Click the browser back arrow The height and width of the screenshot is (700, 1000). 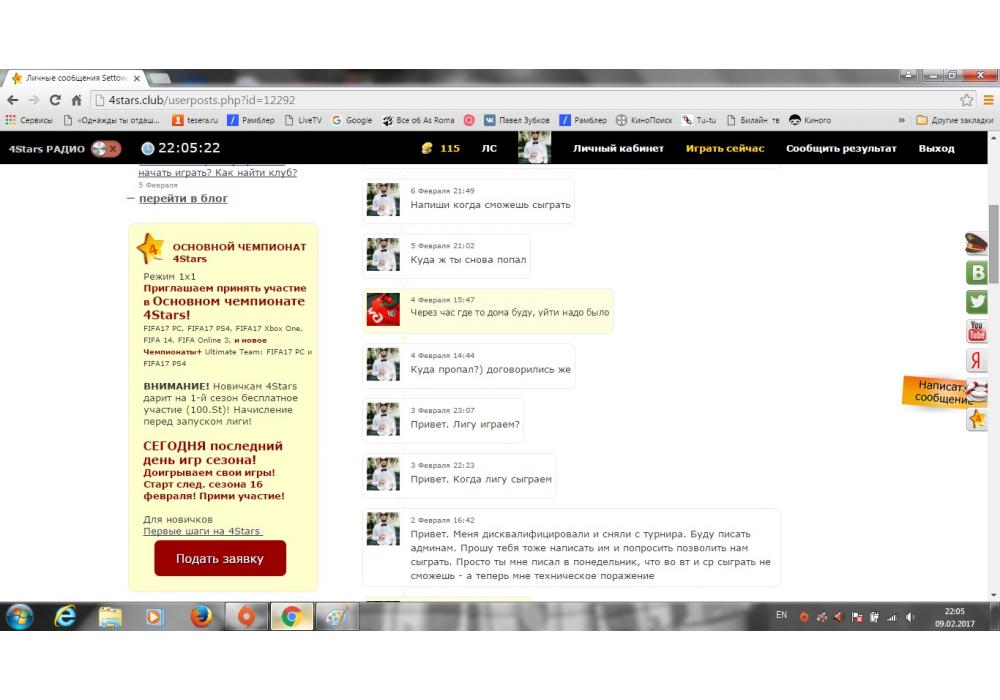13,100
